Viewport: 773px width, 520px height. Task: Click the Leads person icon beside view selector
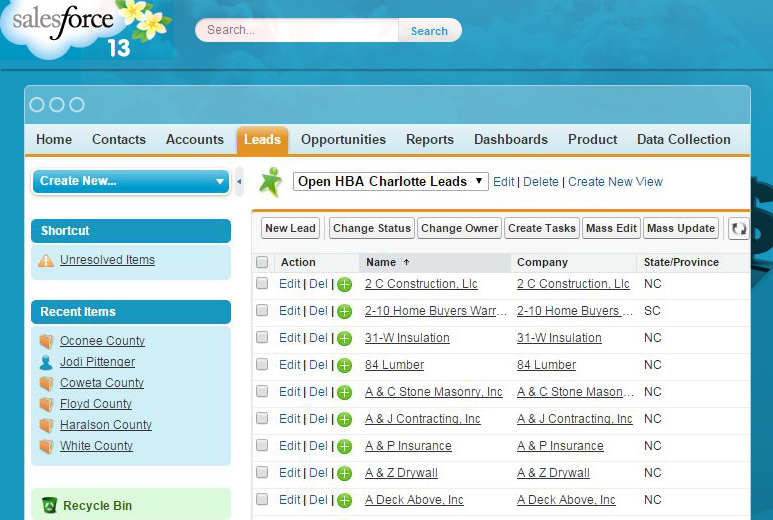tap(270, 182)
